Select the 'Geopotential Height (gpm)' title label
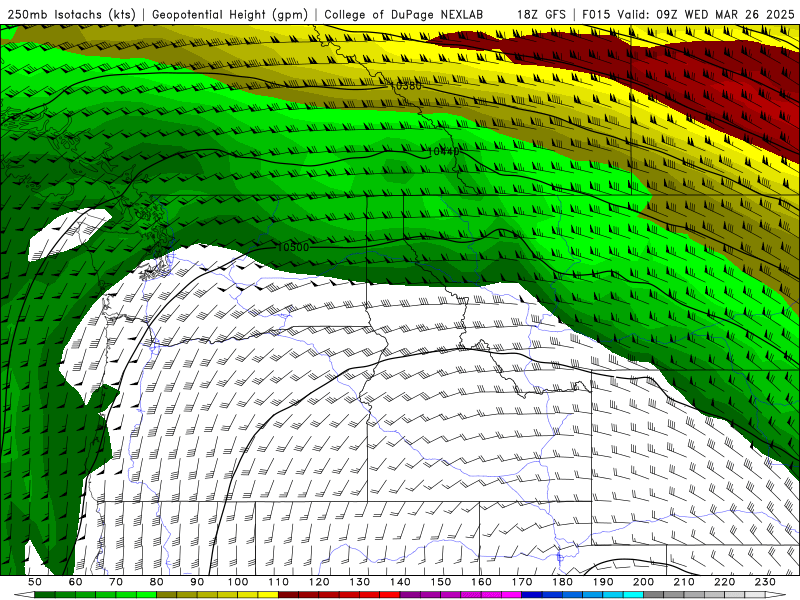Viewport: 800px width, 600px height. [x=230, y=15]
